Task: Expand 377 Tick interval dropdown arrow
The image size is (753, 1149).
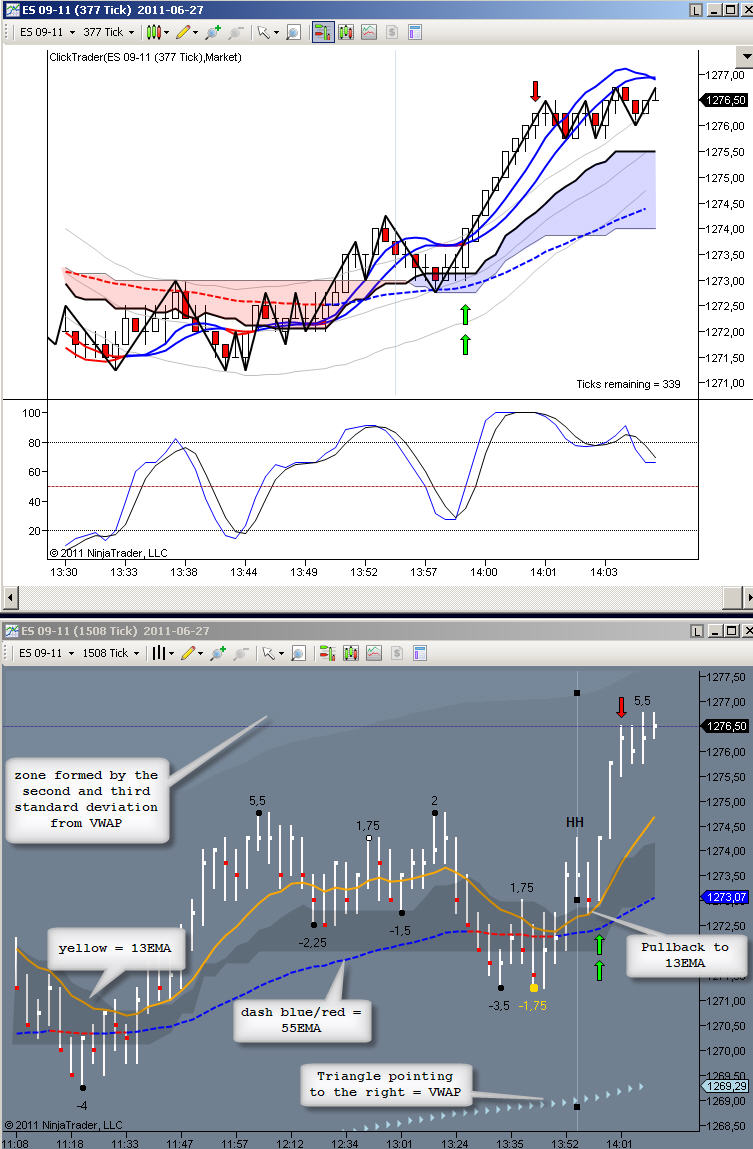Action: (131, 32)
